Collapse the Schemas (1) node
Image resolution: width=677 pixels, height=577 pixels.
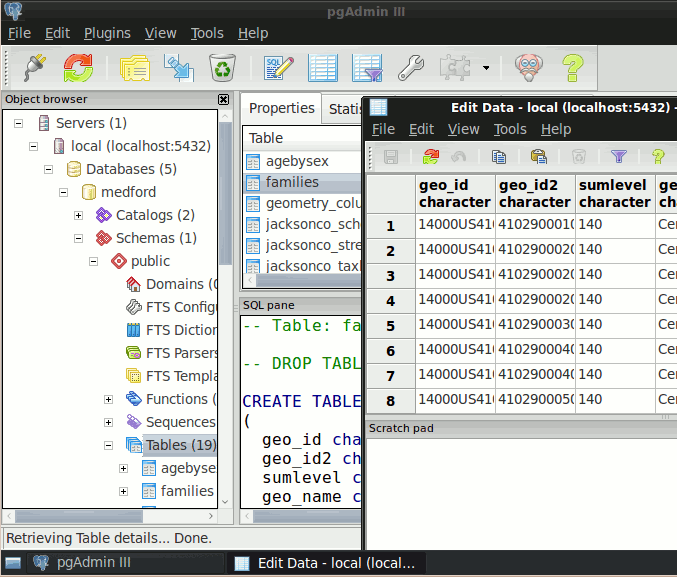click(78, 238)
